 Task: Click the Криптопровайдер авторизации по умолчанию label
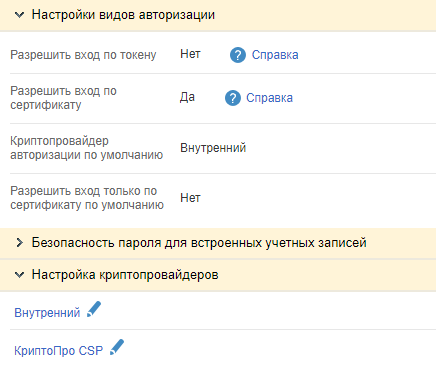click(x=87, y=148)
